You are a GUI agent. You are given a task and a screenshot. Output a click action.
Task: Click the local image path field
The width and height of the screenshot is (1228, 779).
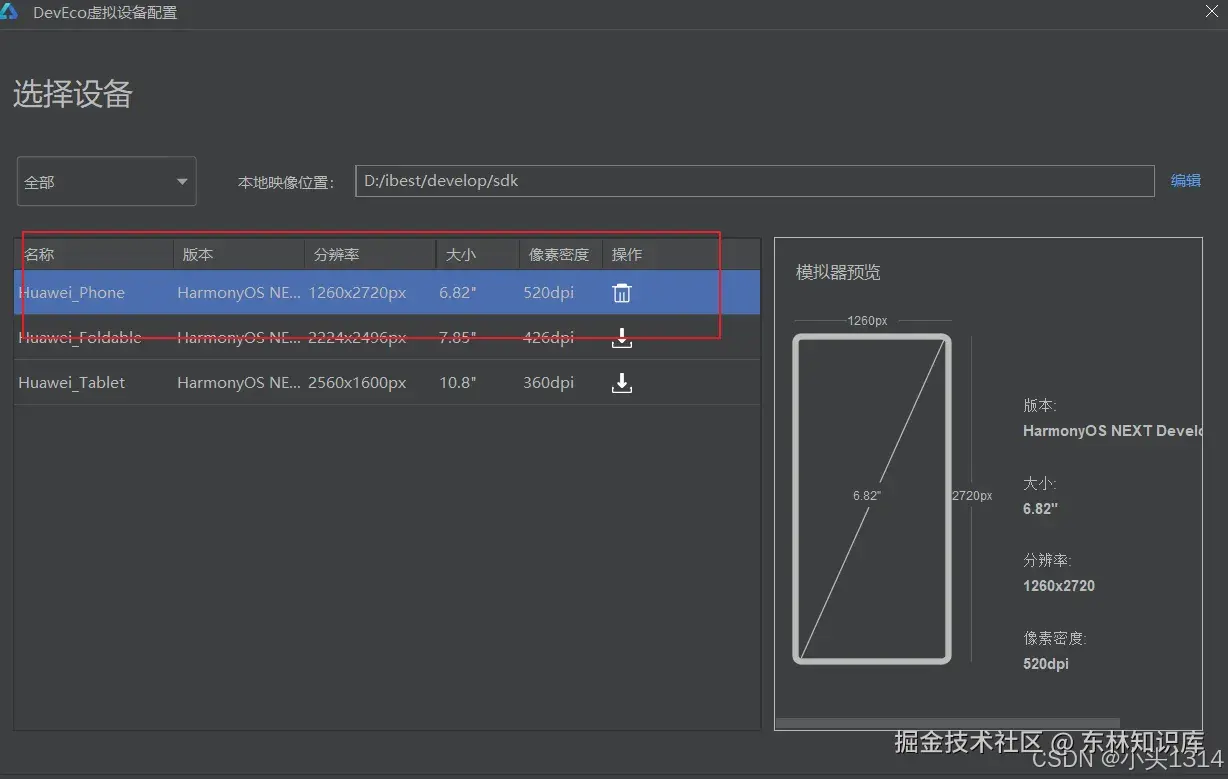pos(755,181)
